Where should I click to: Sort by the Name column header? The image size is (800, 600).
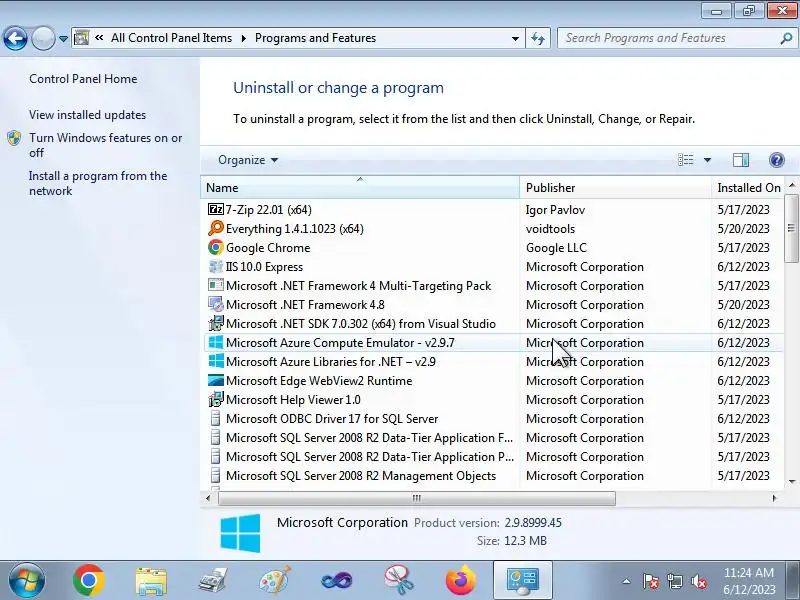pos(360,187)
